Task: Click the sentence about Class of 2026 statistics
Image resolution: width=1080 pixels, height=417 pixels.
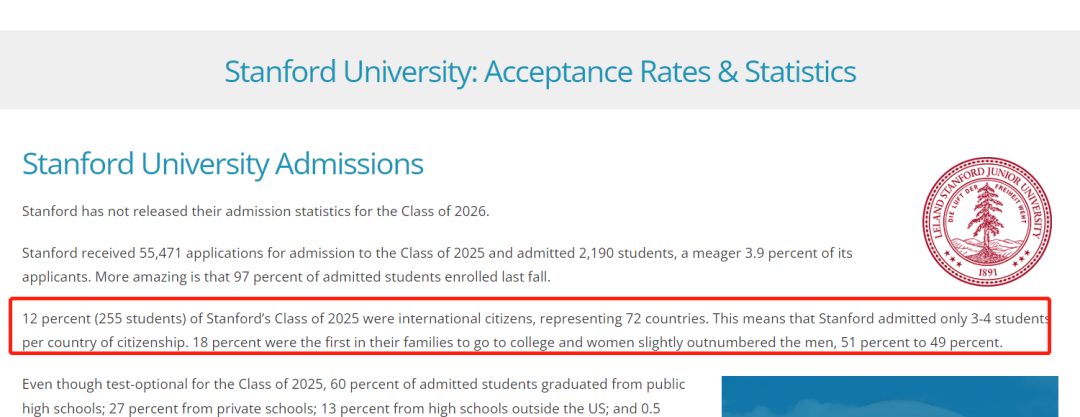Action: click(256, 211)
